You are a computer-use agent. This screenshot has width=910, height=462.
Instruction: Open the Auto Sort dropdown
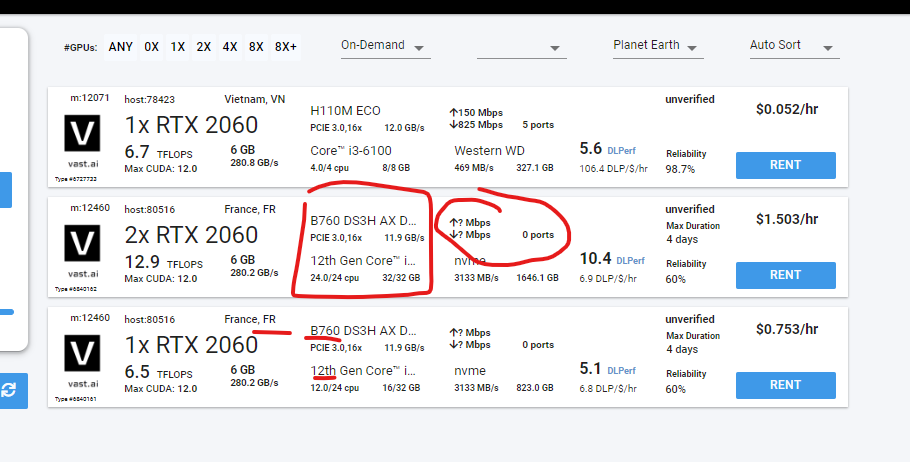(x=790, y=46)
